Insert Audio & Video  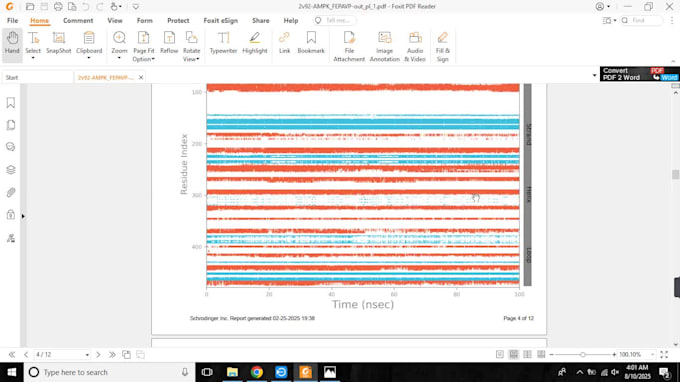coord(415,47)
